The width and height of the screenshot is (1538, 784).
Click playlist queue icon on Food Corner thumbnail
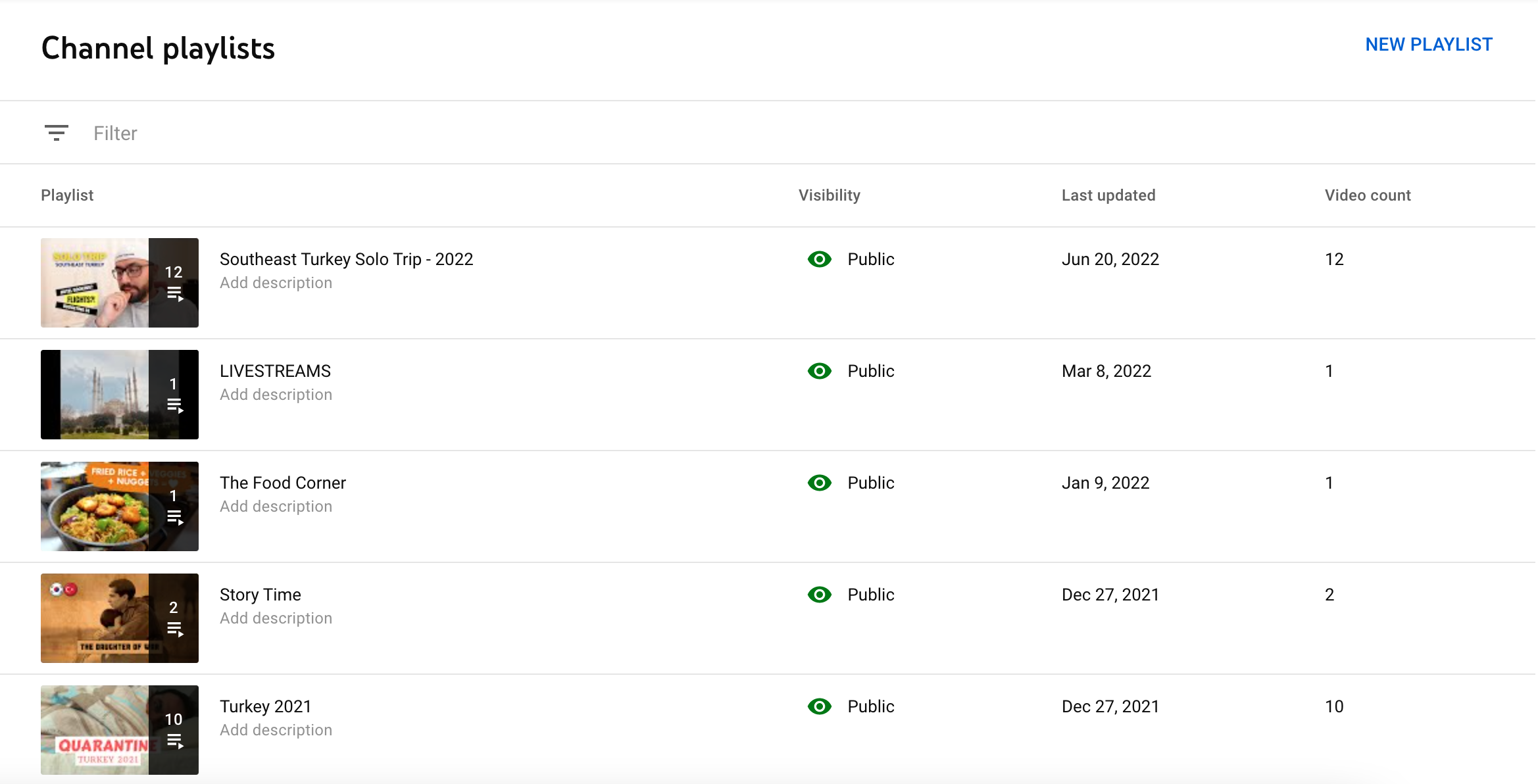click(174, 517)
